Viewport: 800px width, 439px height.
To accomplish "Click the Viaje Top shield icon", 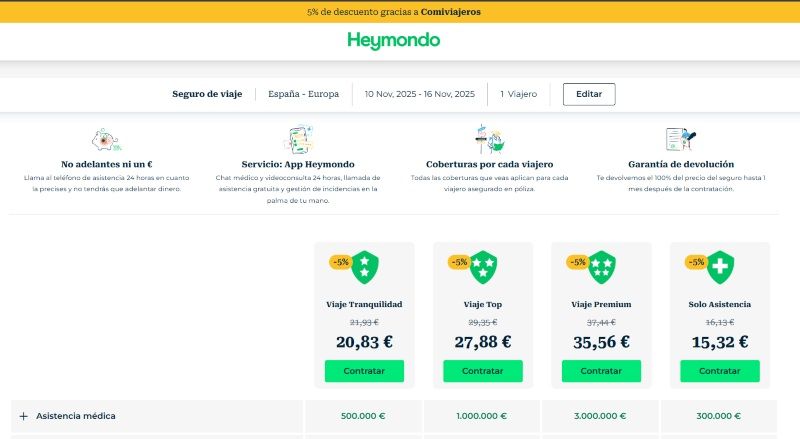I will (483, 267).
